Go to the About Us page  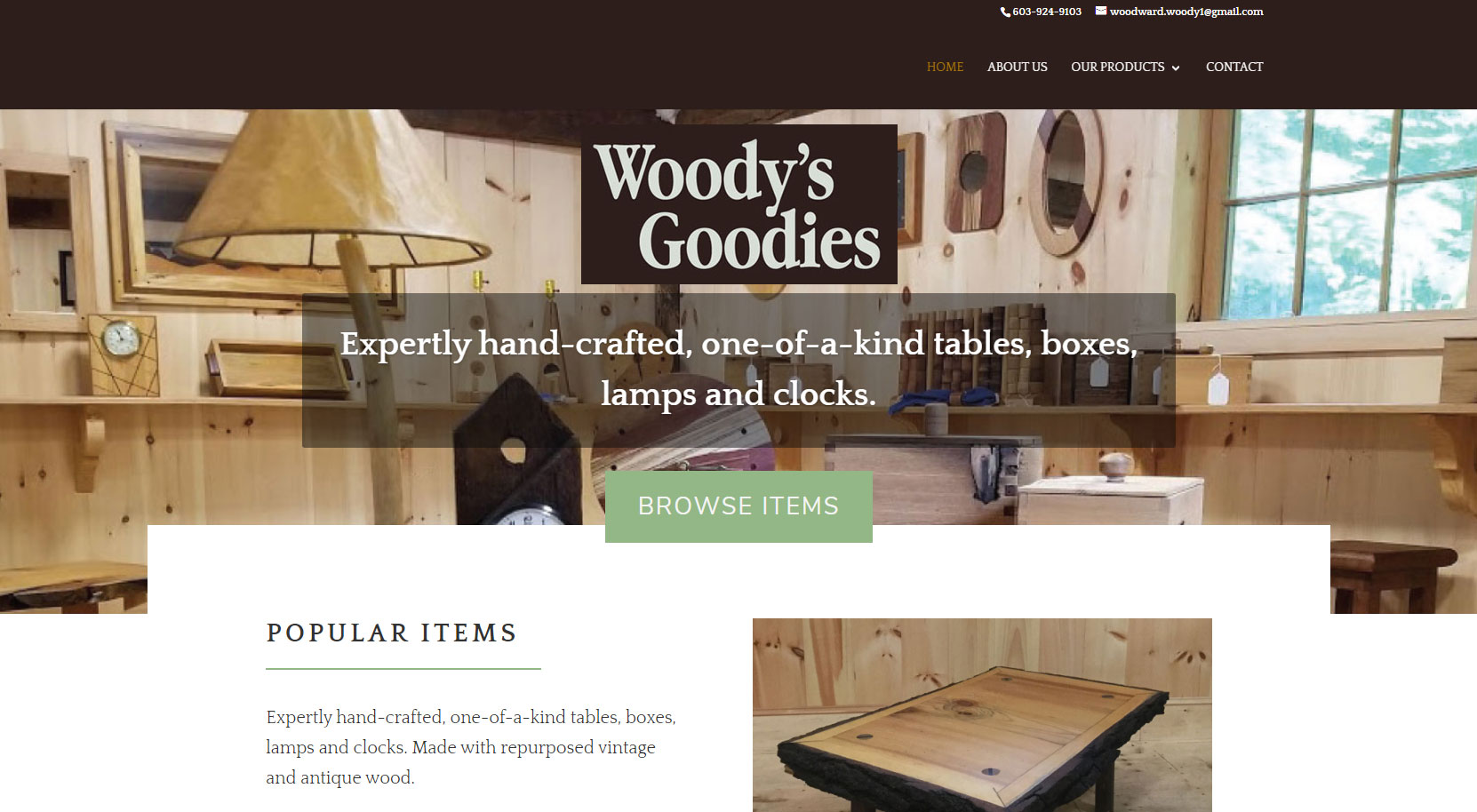tap(1017, 67)
